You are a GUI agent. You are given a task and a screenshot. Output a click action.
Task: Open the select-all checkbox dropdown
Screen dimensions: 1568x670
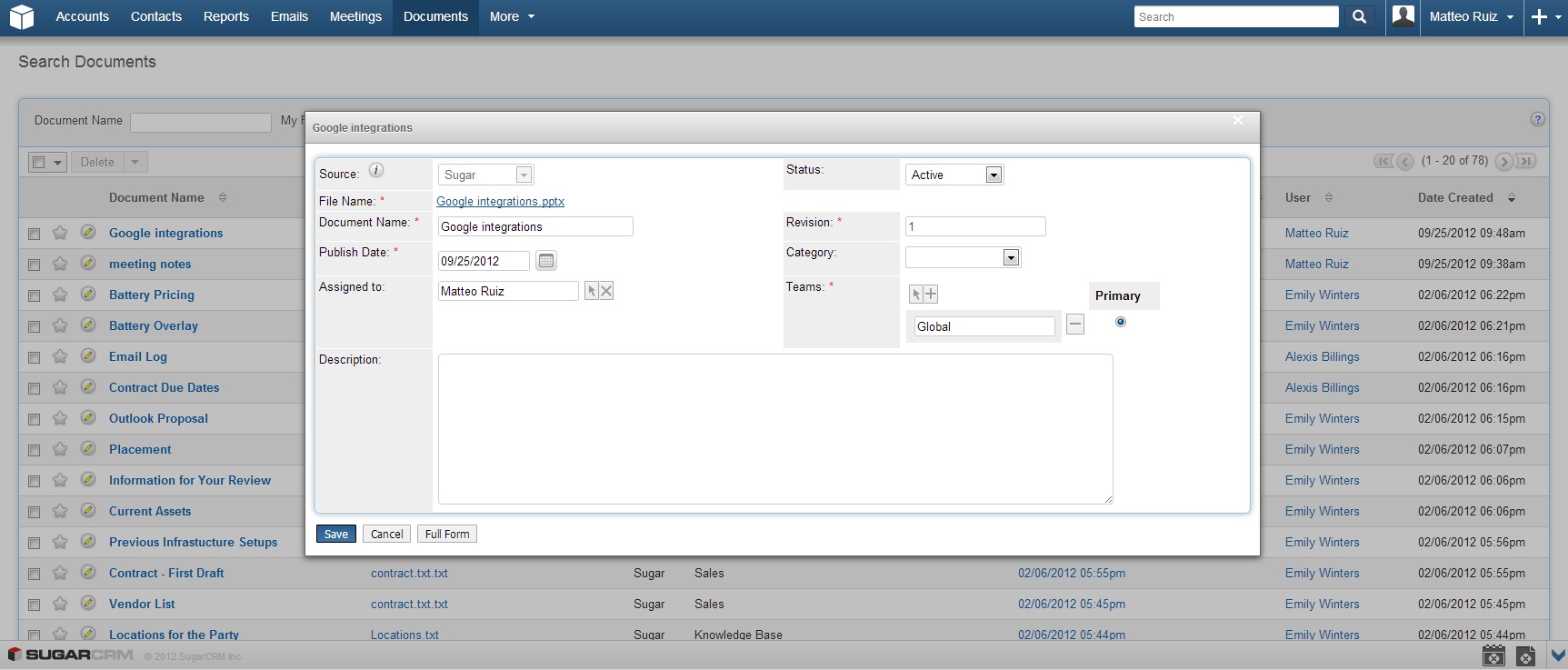[x=57, y=163]
